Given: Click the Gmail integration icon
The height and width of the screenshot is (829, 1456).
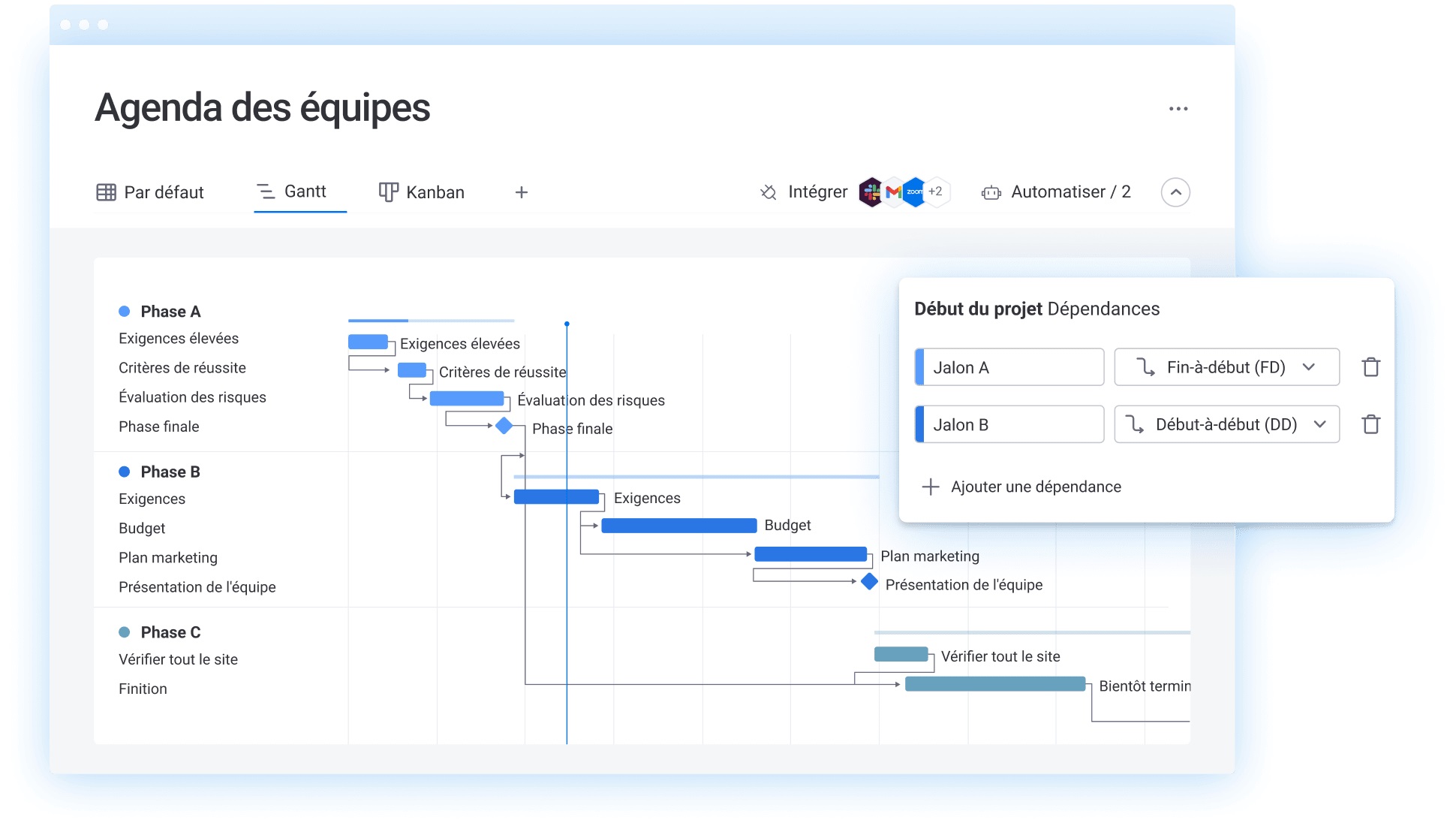Looking at the screenshot, I should pos(893,191).
